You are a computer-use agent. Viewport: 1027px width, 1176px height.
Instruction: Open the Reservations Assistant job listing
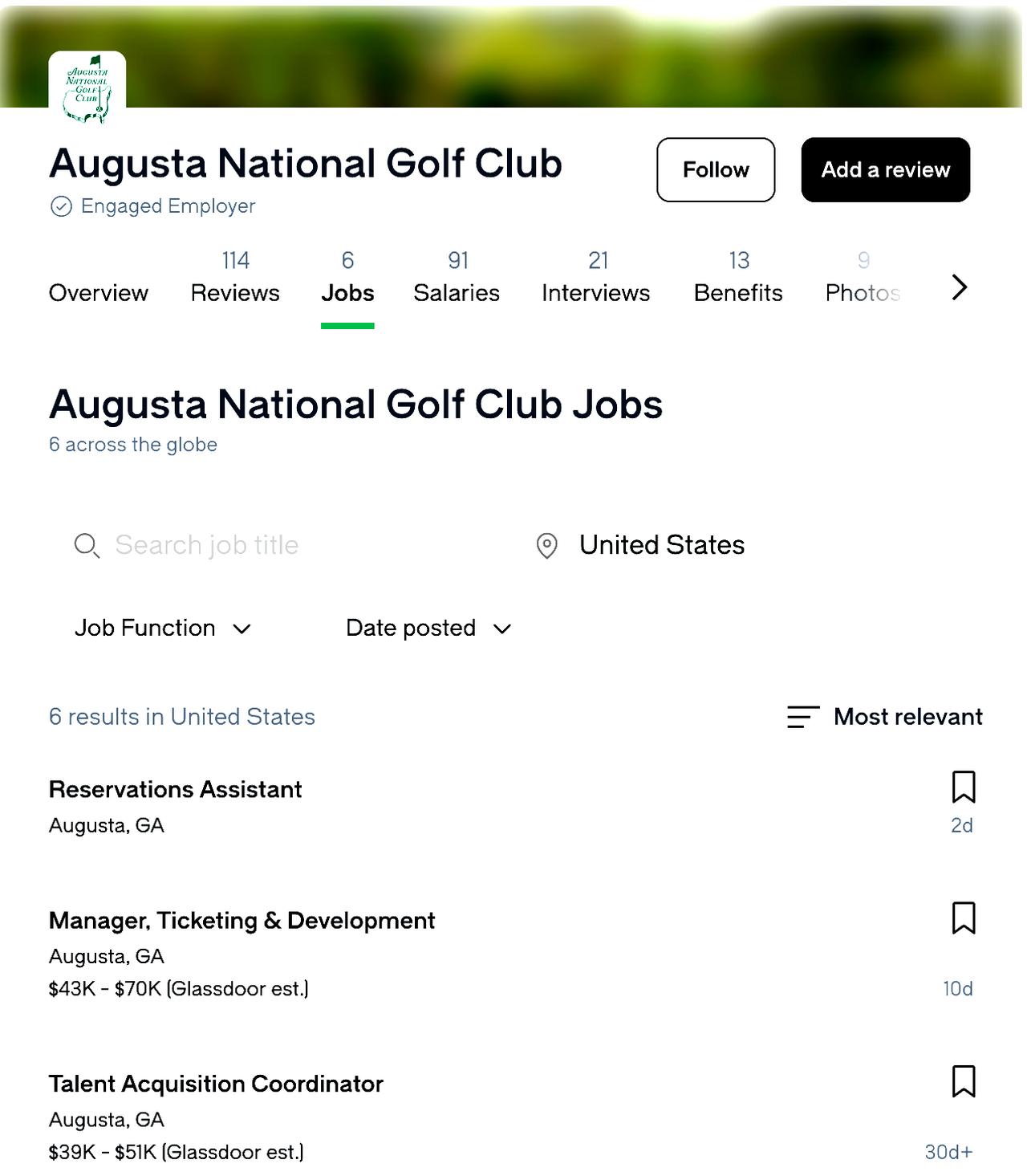(176, 789)
